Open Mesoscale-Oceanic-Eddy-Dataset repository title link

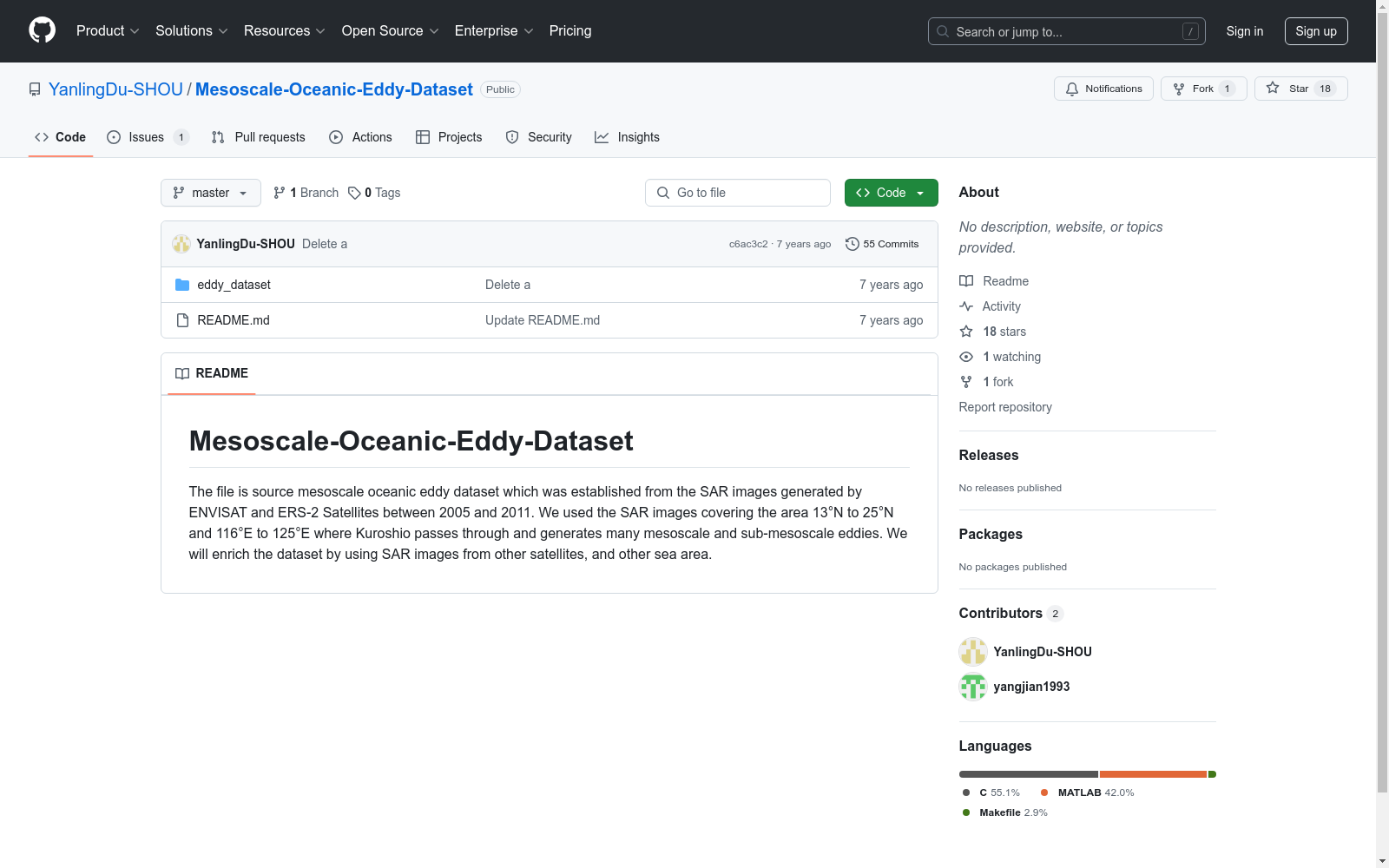(x=334, y=89)
